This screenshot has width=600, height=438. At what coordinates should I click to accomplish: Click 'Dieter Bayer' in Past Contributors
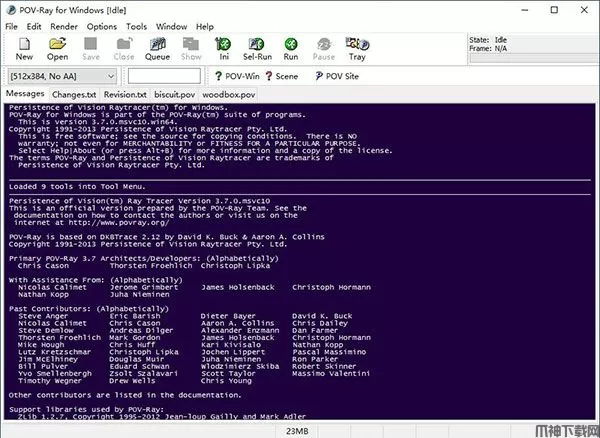point(228,316)
